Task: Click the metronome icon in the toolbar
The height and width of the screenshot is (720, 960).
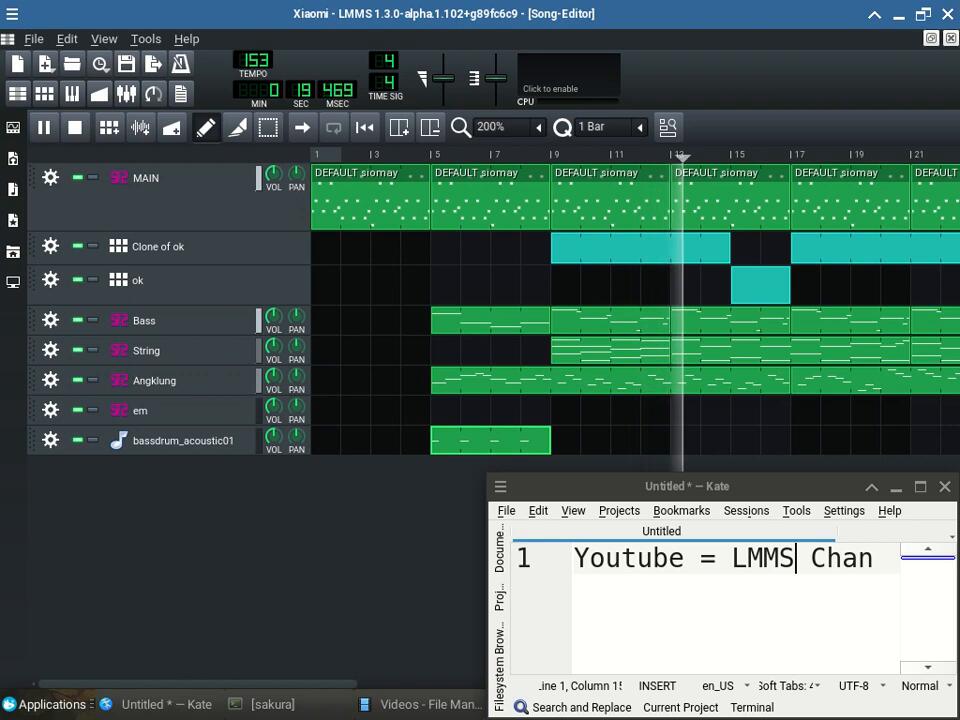Action: point(181,64)
